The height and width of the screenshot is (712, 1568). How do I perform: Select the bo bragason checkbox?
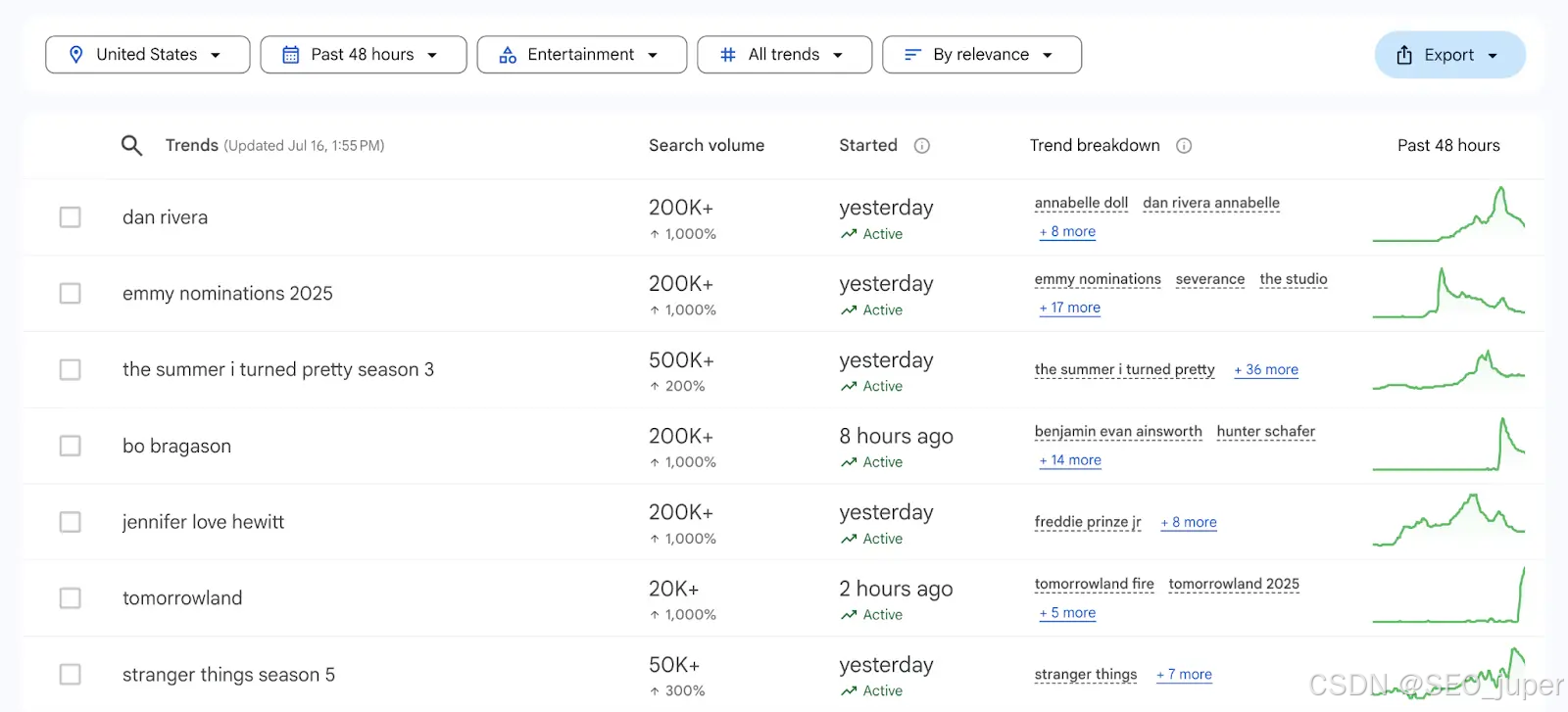click(71, 446)
